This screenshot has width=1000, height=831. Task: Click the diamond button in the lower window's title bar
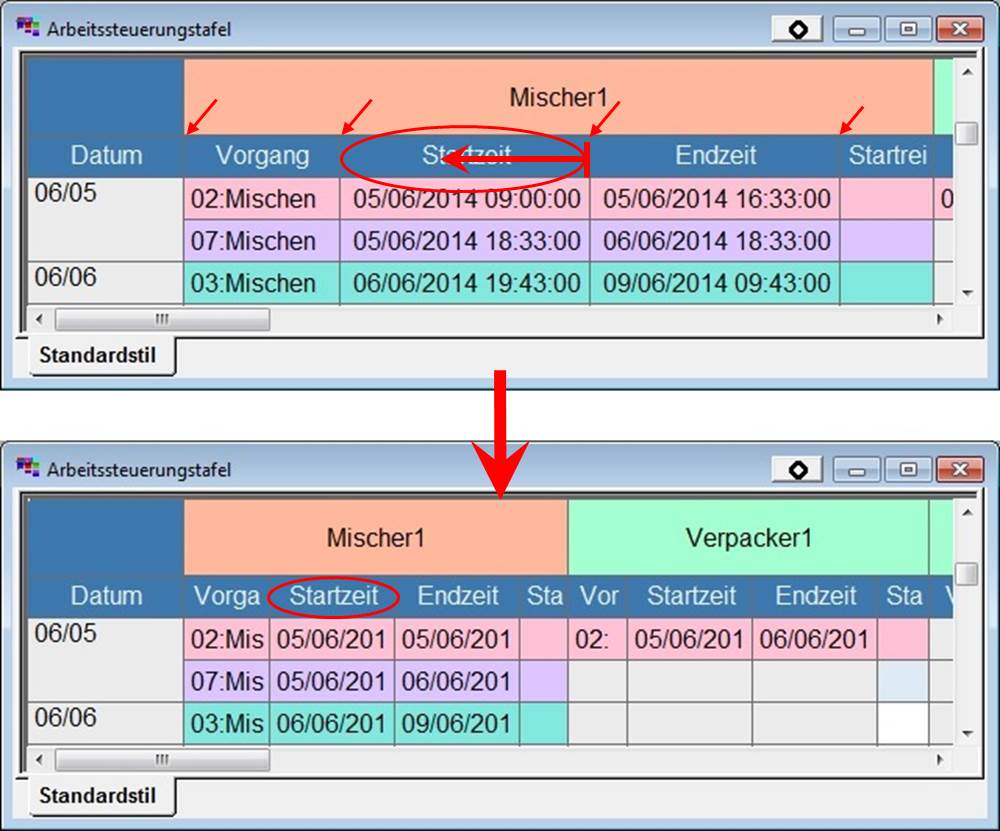click(798, 469)
